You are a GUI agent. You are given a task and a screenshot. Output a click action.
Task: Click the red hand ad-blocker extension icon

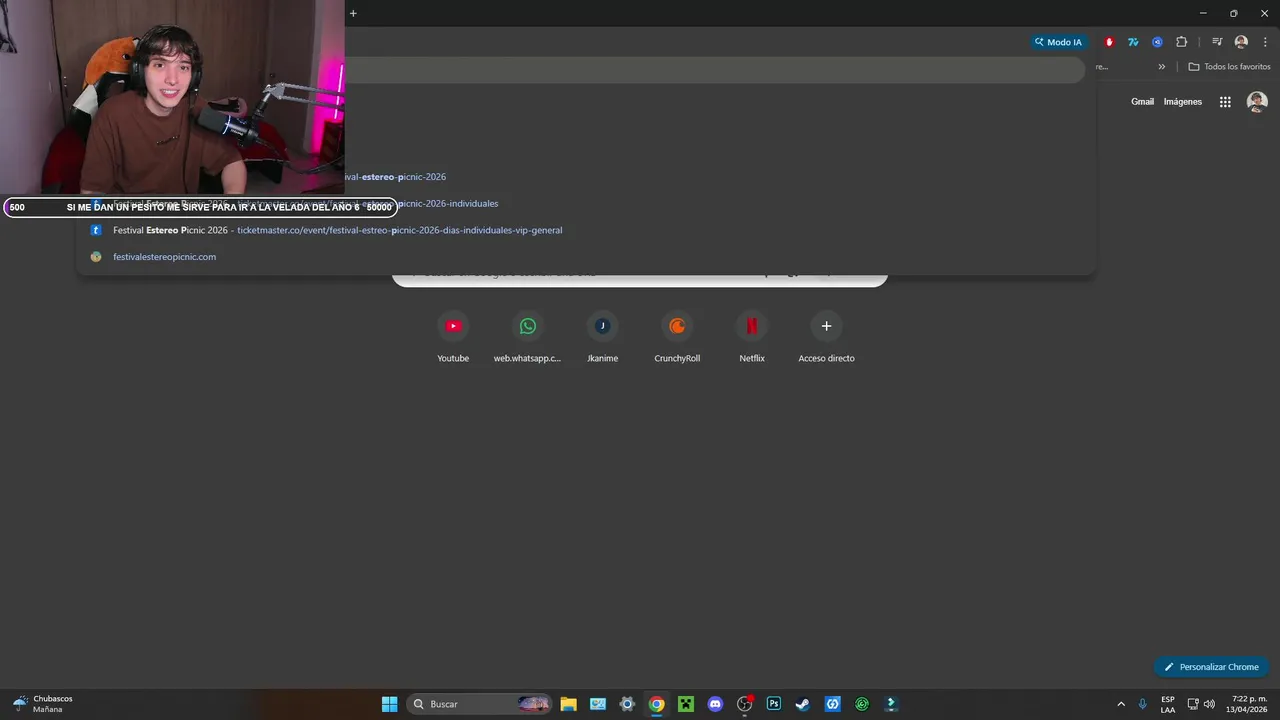pos(1109,42)
